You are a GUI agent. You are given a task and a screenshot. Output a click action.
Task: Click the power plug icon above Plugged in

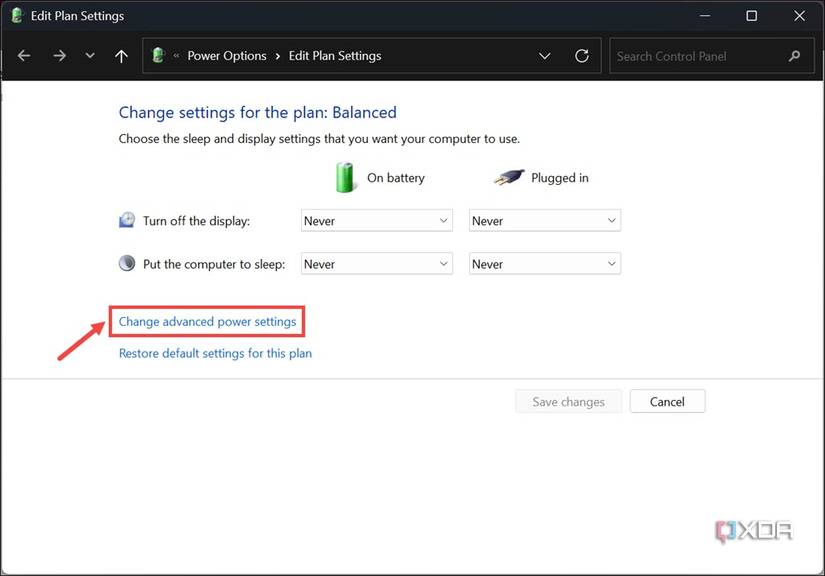point(508,177)
